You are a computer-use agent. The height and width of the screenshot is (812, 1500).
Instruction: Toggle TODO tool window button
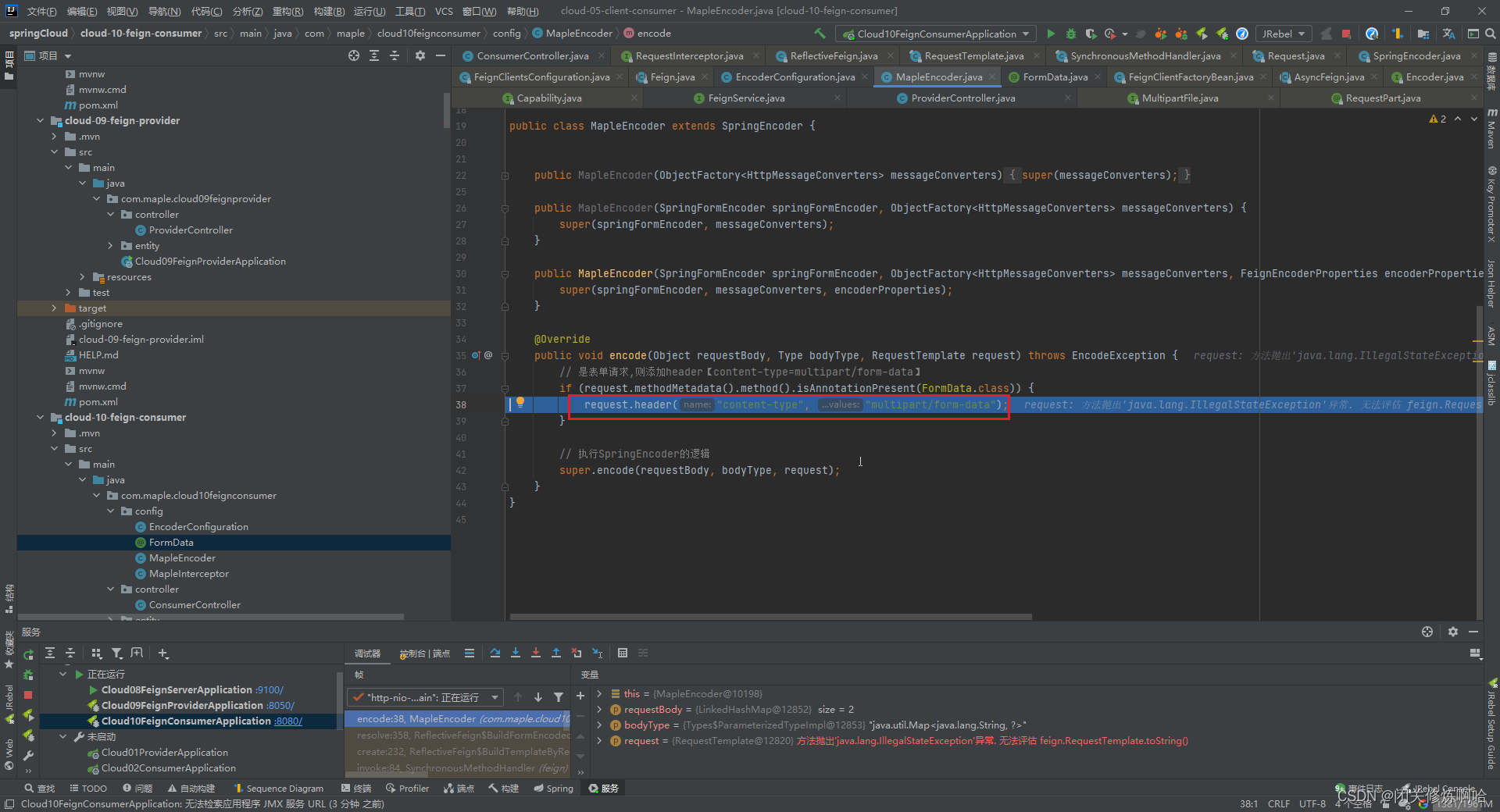click(88, 789)
